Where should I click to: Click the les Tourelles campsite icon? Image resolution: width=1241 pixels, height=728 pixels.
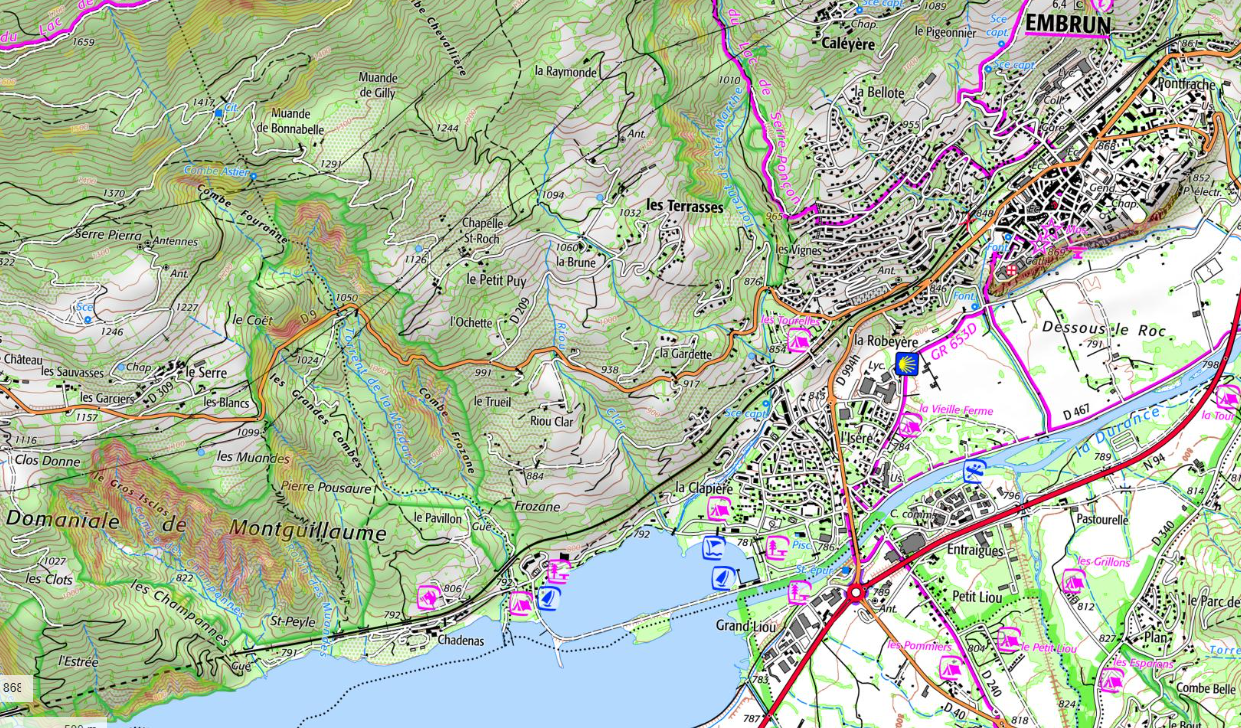797,341
